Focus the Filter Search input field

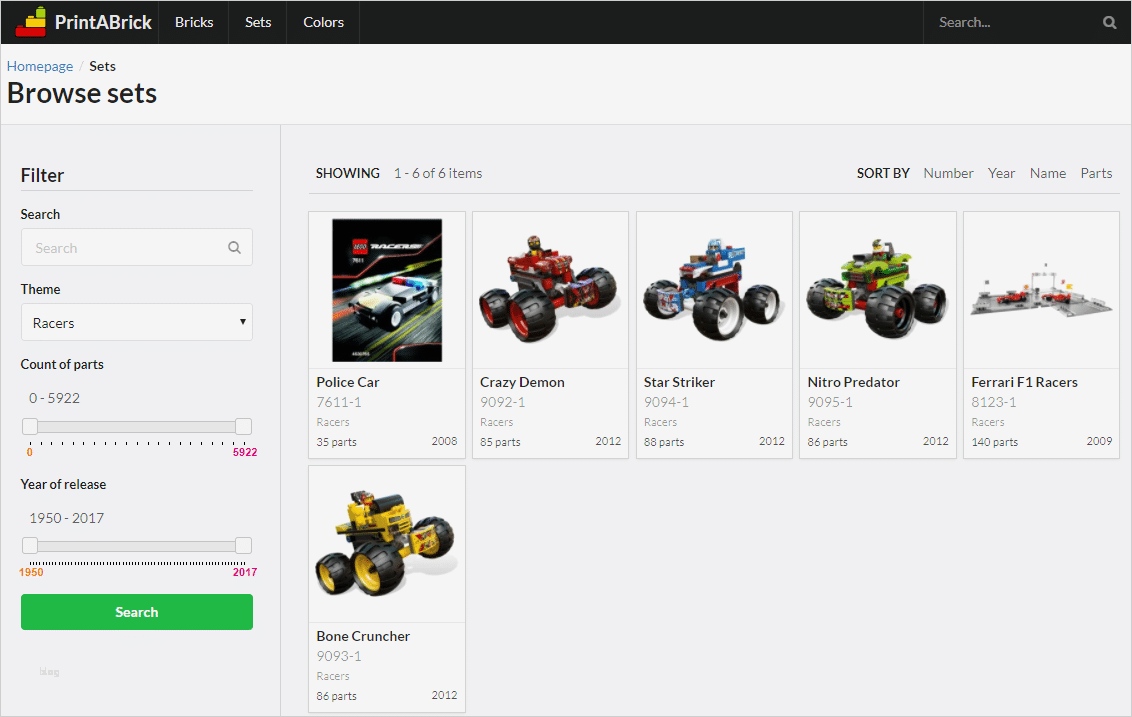click(136, 248)
